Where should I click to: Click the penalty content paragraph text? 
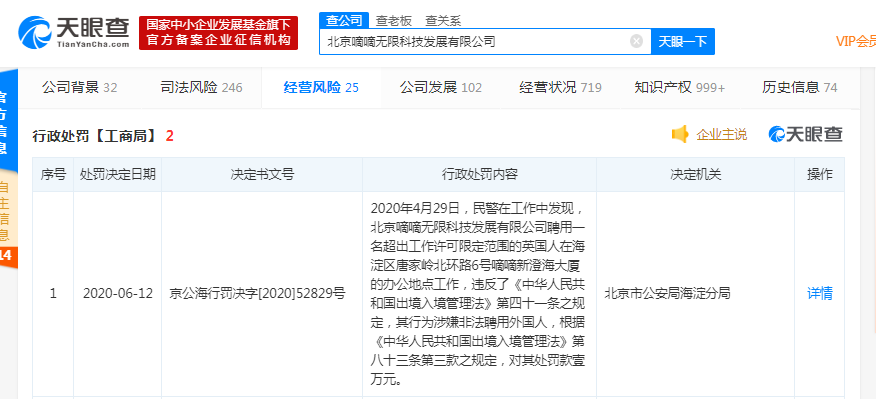coord(479,294)
